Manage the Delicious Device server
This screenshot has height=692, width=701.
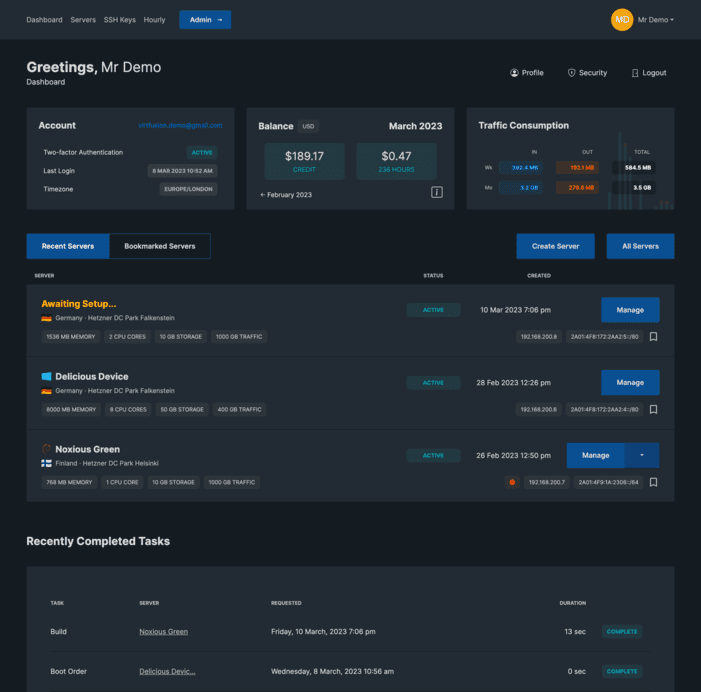click(630, 383)
